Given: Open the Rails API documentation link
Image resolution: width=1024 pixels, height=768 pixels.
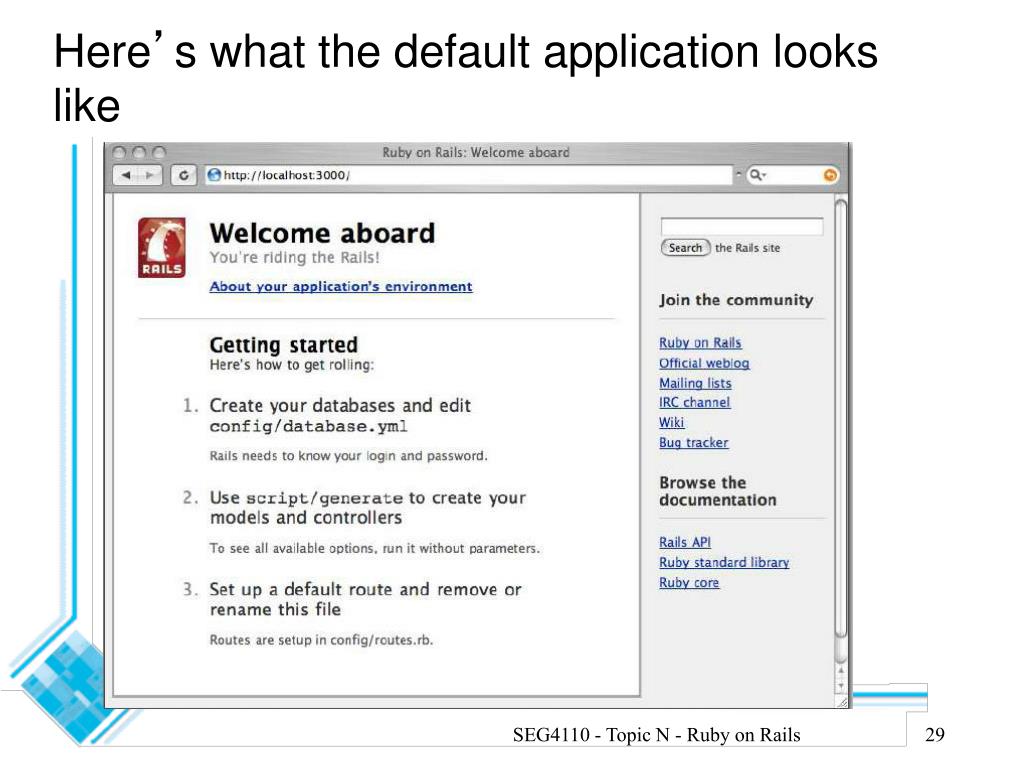Looking at the screenshot, I should [x=684, y=543].
